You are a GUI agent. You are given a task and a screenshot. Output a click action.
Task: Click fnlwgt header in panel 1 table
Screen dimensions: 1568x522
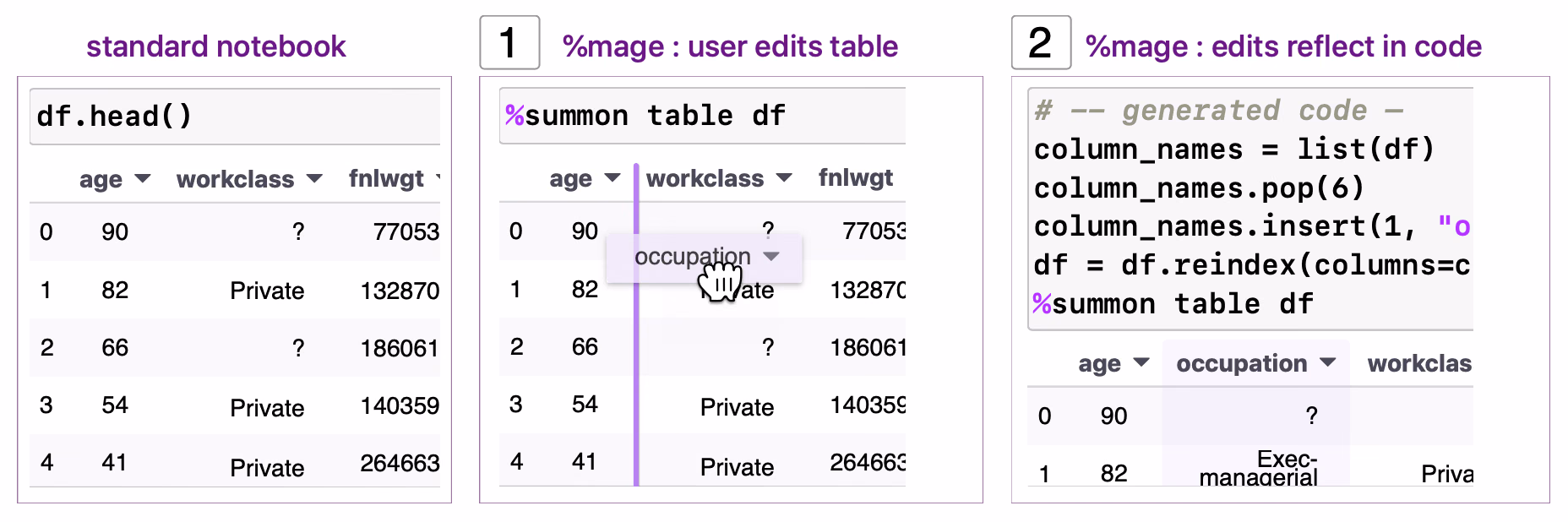pos(856,178)
